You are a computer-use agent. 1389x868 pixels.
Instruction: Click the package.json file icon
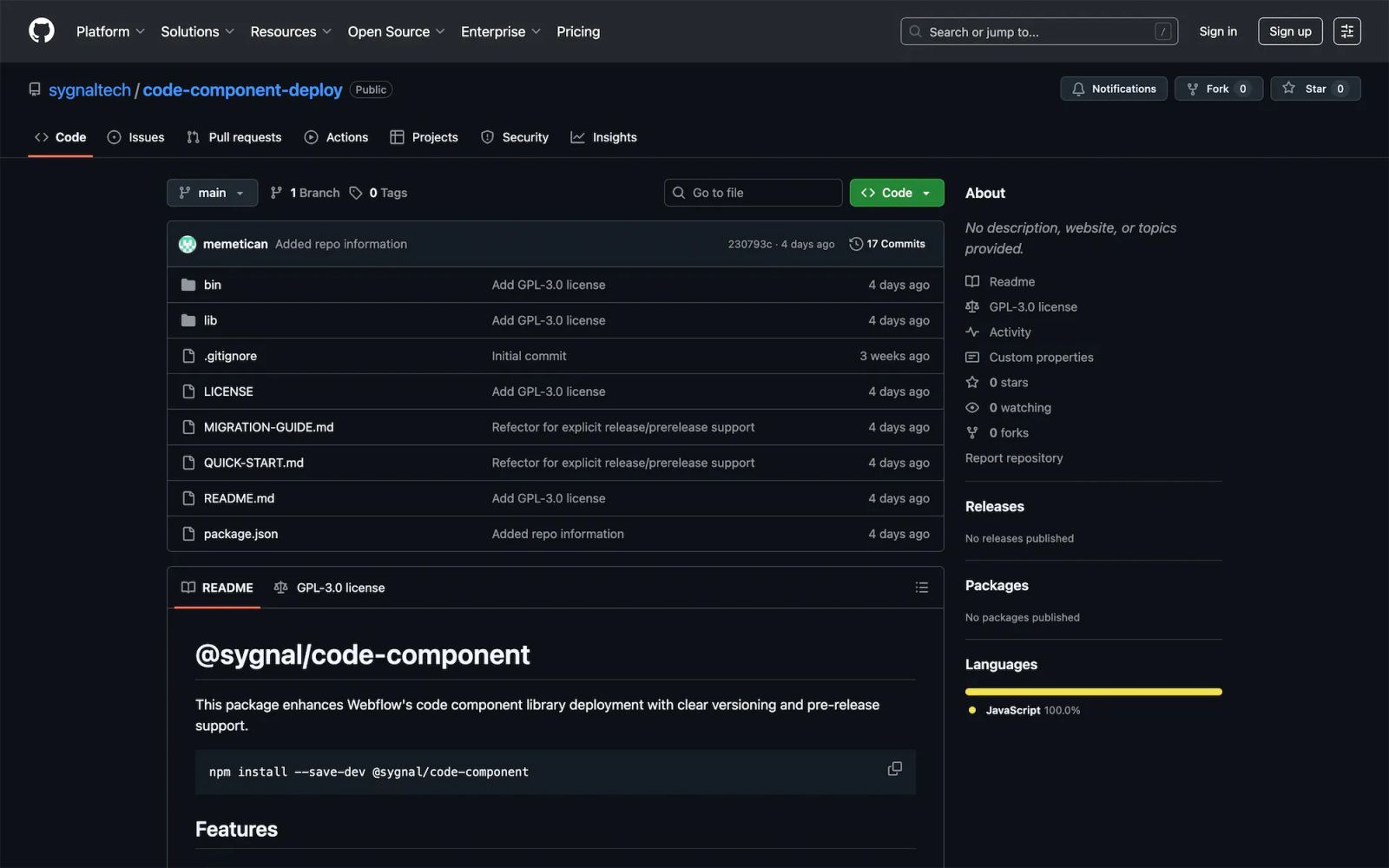tap(188, 534)
